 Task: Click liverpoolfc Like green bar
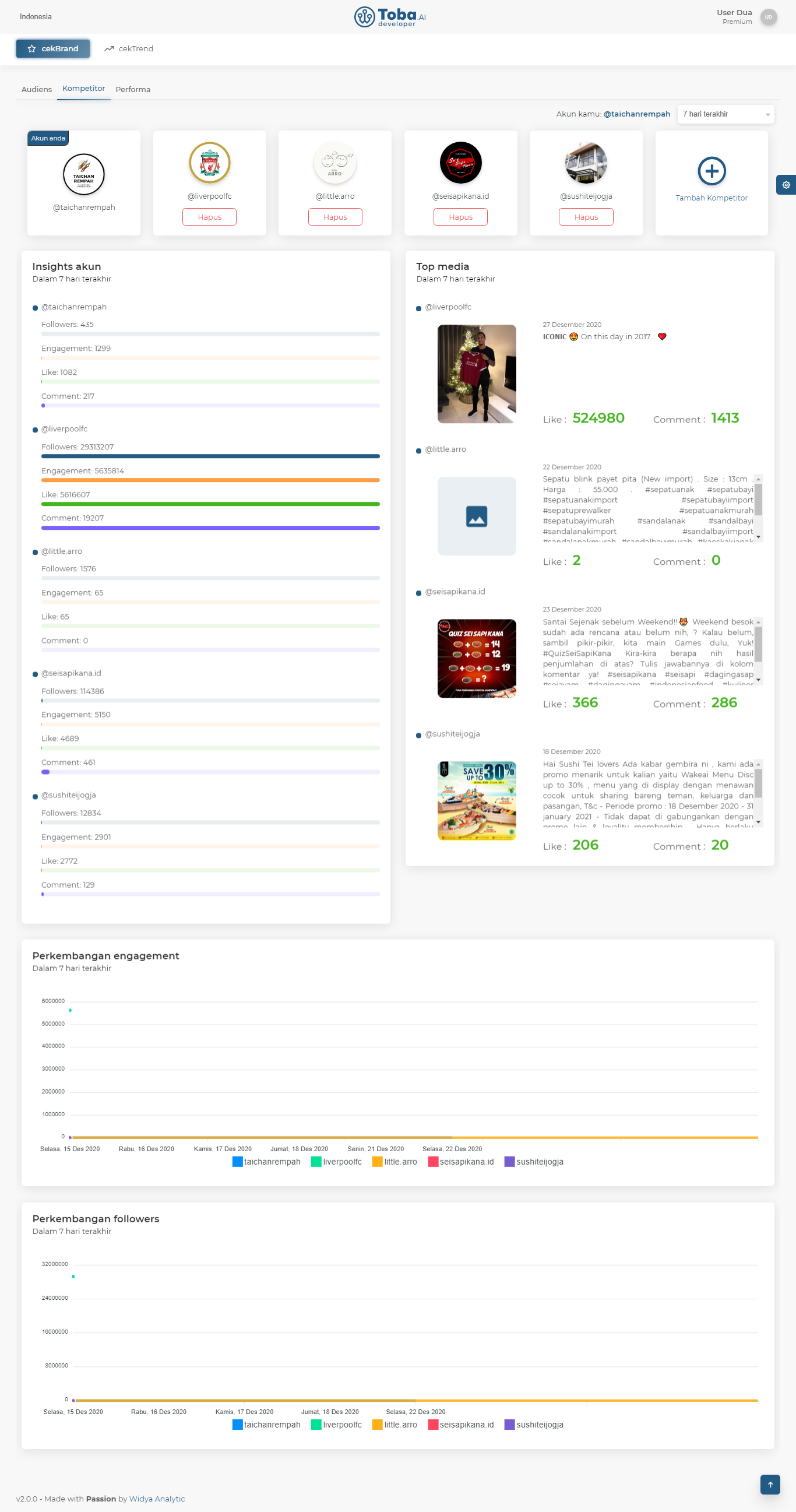coord(210,504)
